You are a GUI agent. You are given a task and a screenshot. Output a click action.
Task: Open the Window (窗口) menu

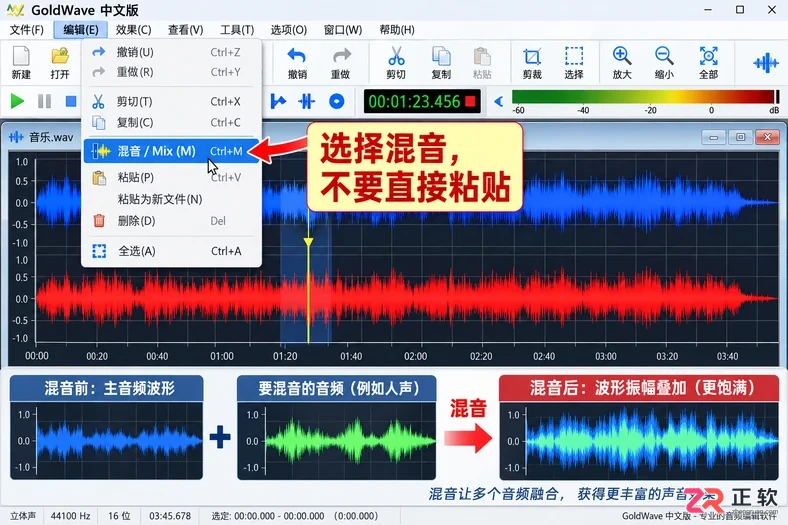coord(343,30)
